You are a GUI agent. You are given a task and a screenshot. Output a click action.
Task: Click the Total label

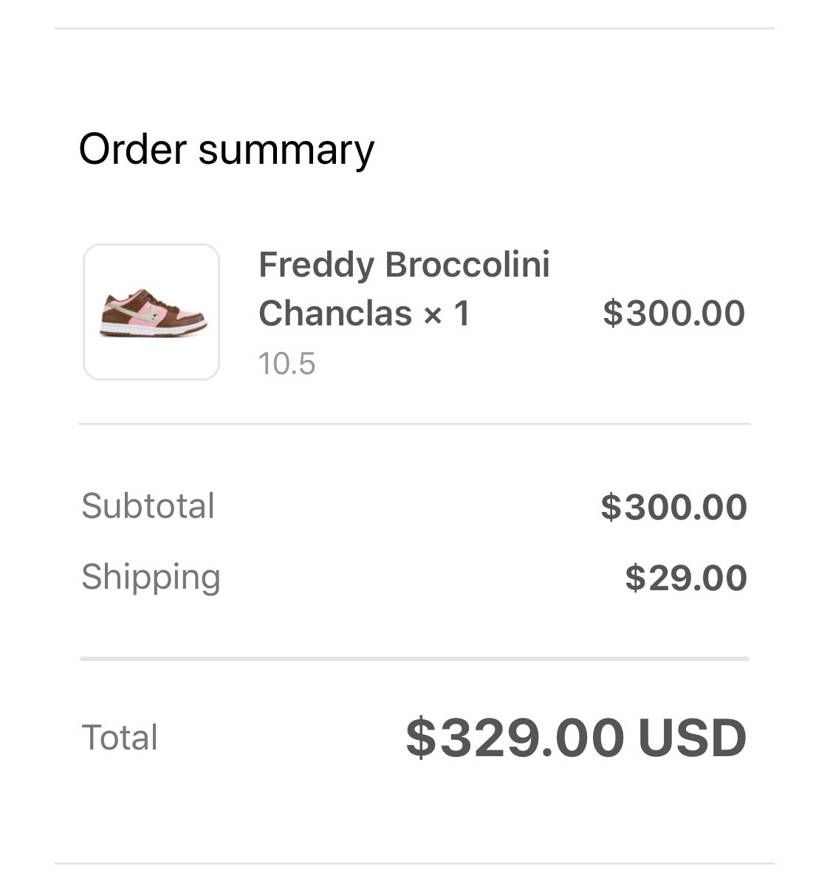120,738
